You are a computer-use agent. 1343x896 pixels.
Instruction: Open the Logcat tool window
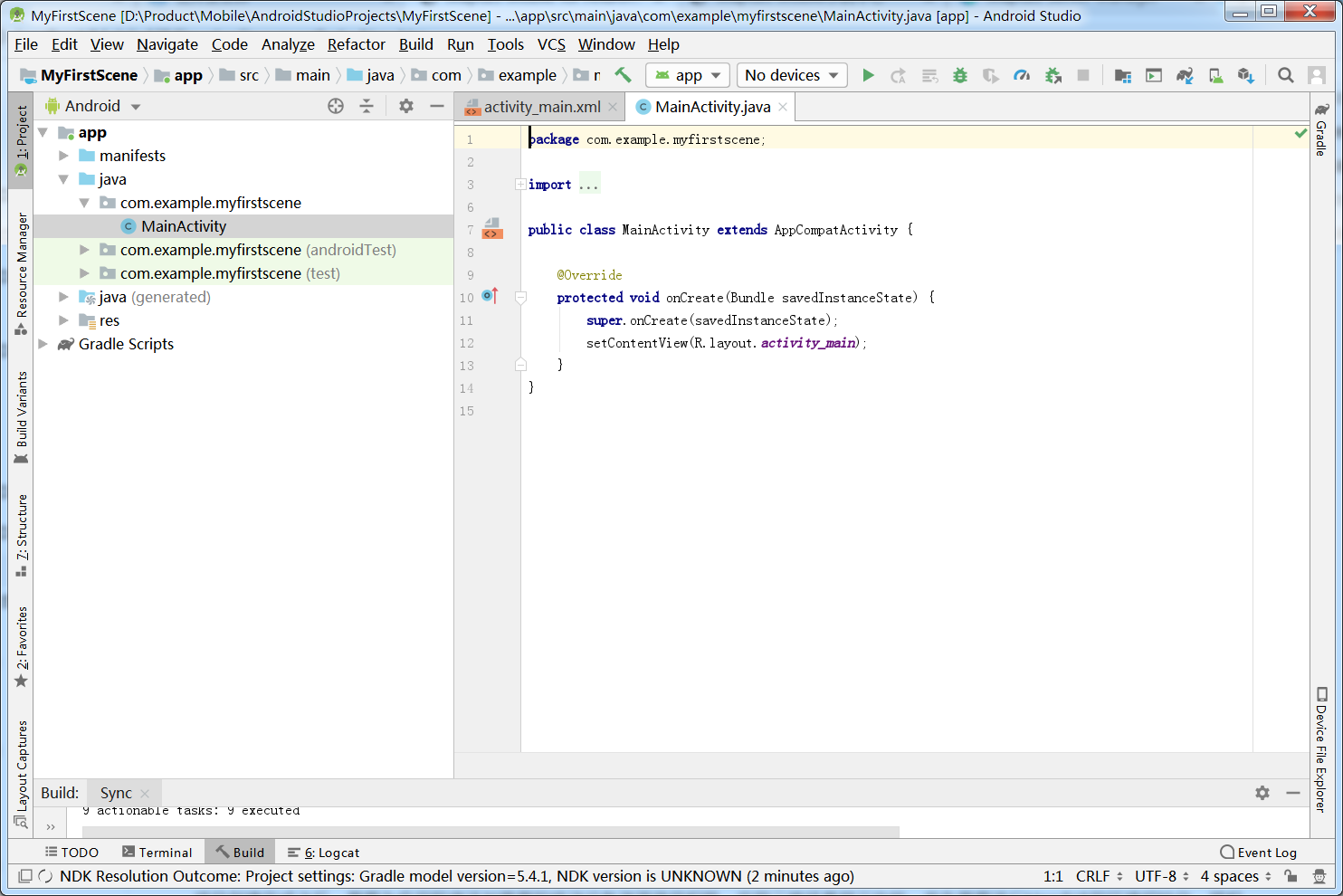point(323,853)
